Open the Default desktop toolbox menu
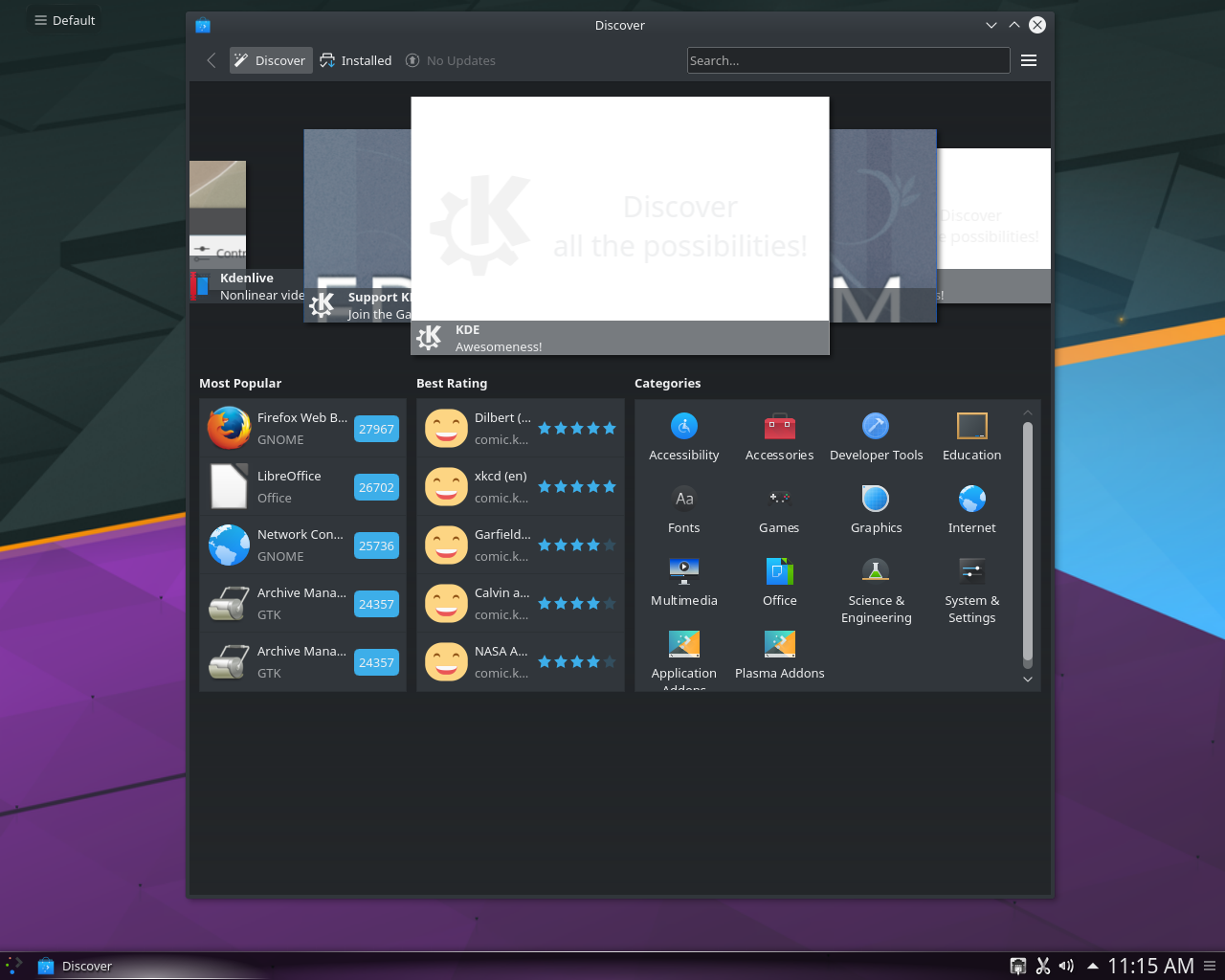The image size is (1225, 980). pos(65,20)
